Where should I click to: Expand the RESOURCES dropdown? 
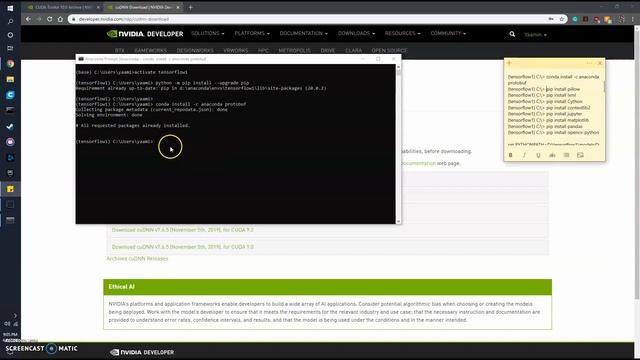(x=402, y=33)
